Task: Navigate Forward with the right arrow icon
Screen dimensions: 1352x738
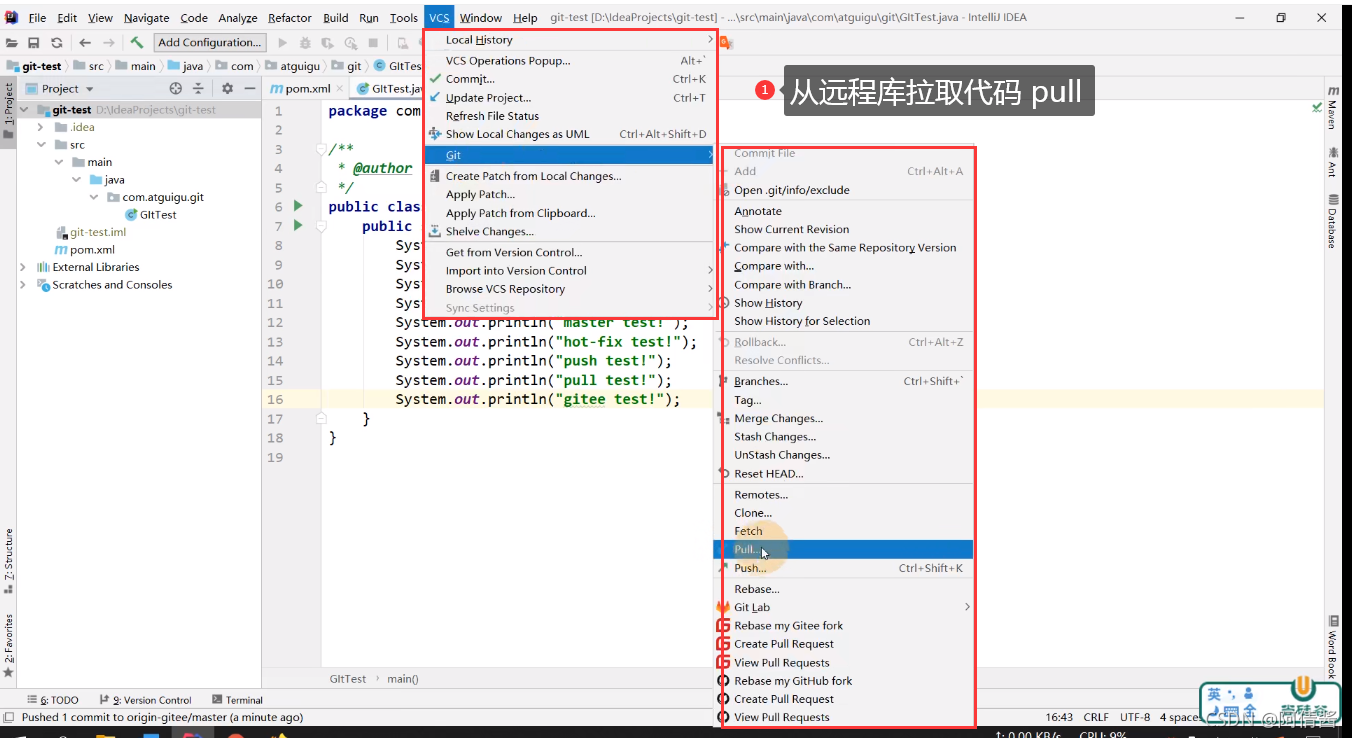Action: (x=109, y=43)
